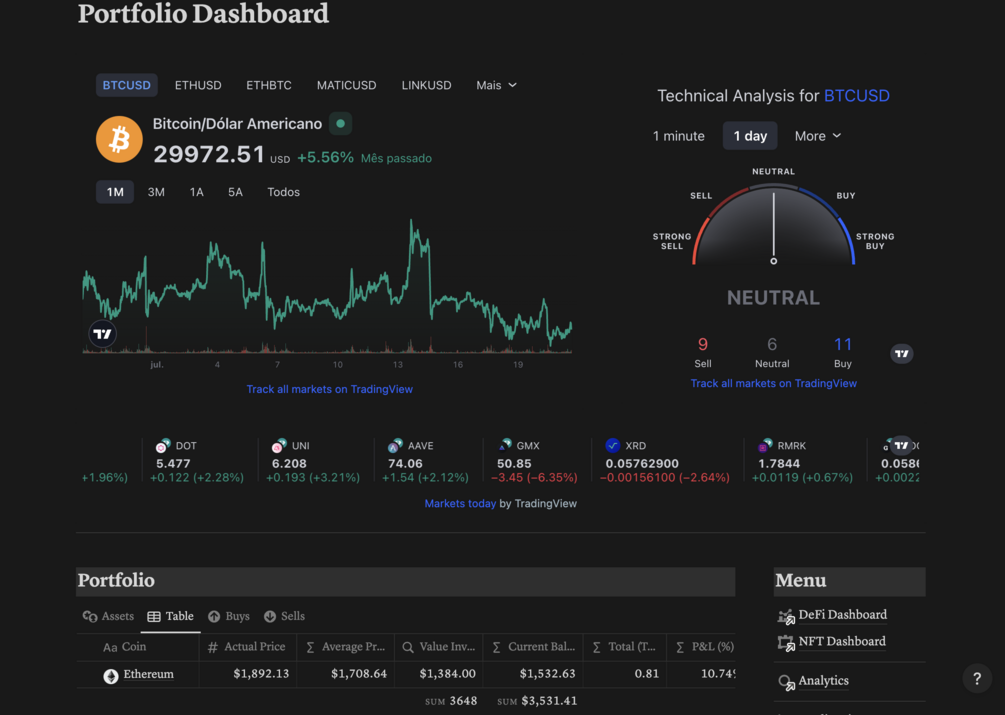Viewport: 1005px width, 715px height.
Task: Click the Coin column header
Action: [138, 648]
